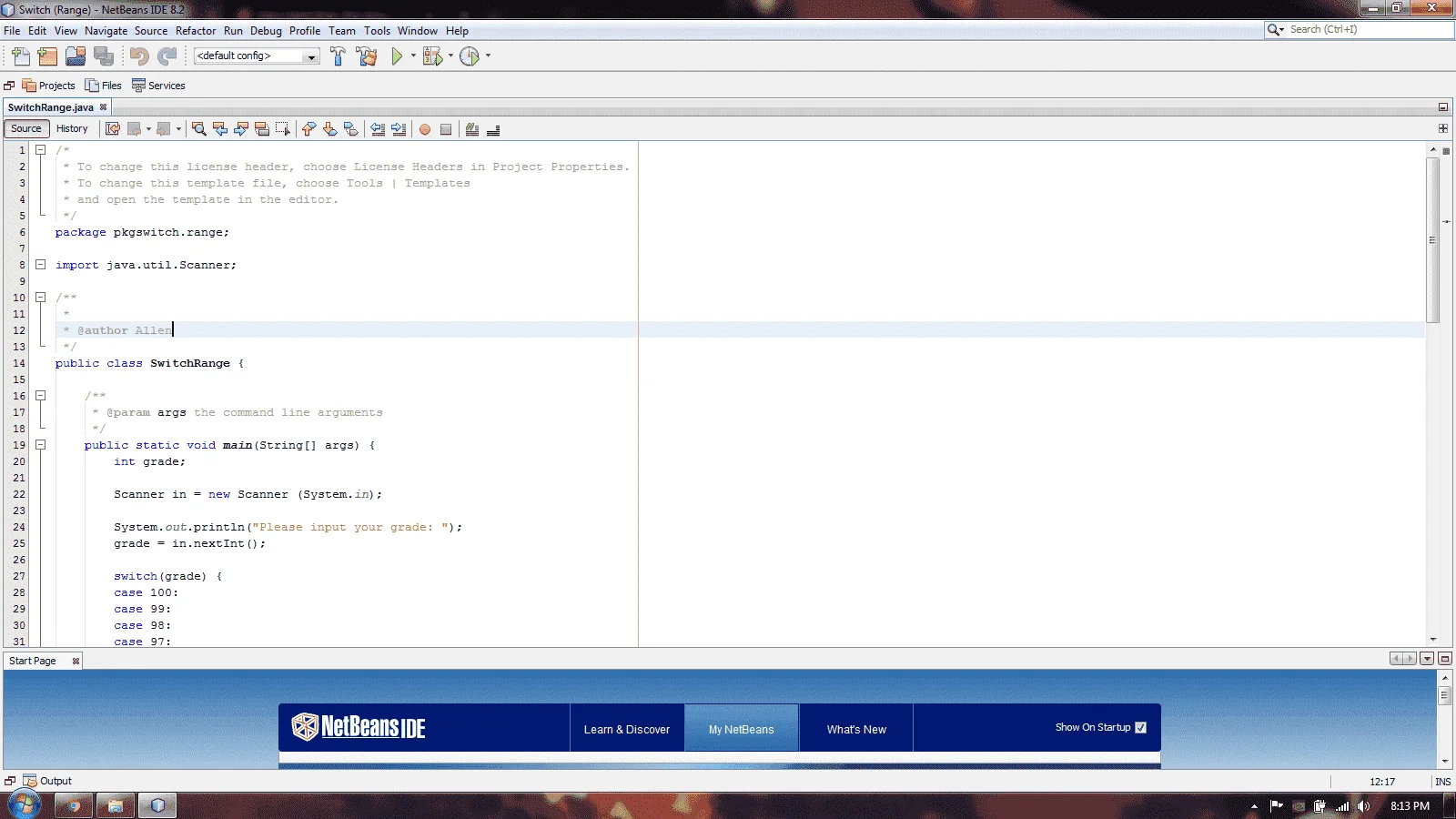Uncheck Show On Startup checkbox

pyautogui.click(x=1141, y=727)
